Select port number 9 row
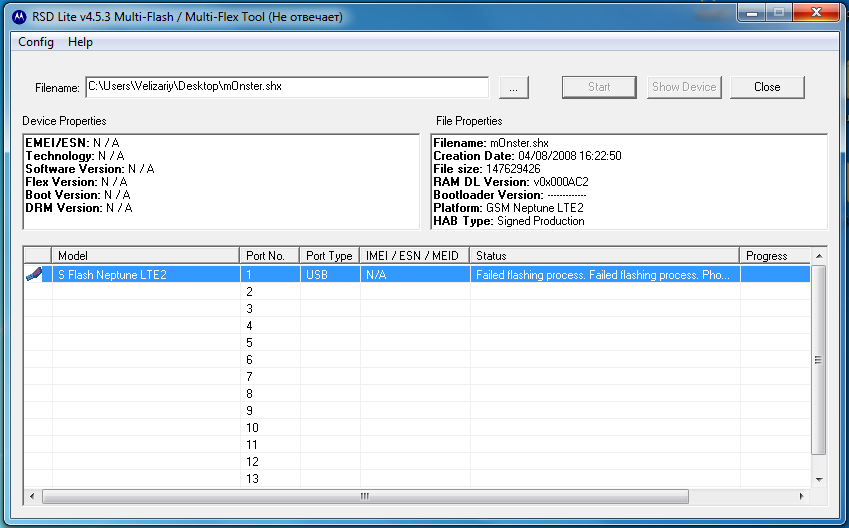 tap(417, 410)
